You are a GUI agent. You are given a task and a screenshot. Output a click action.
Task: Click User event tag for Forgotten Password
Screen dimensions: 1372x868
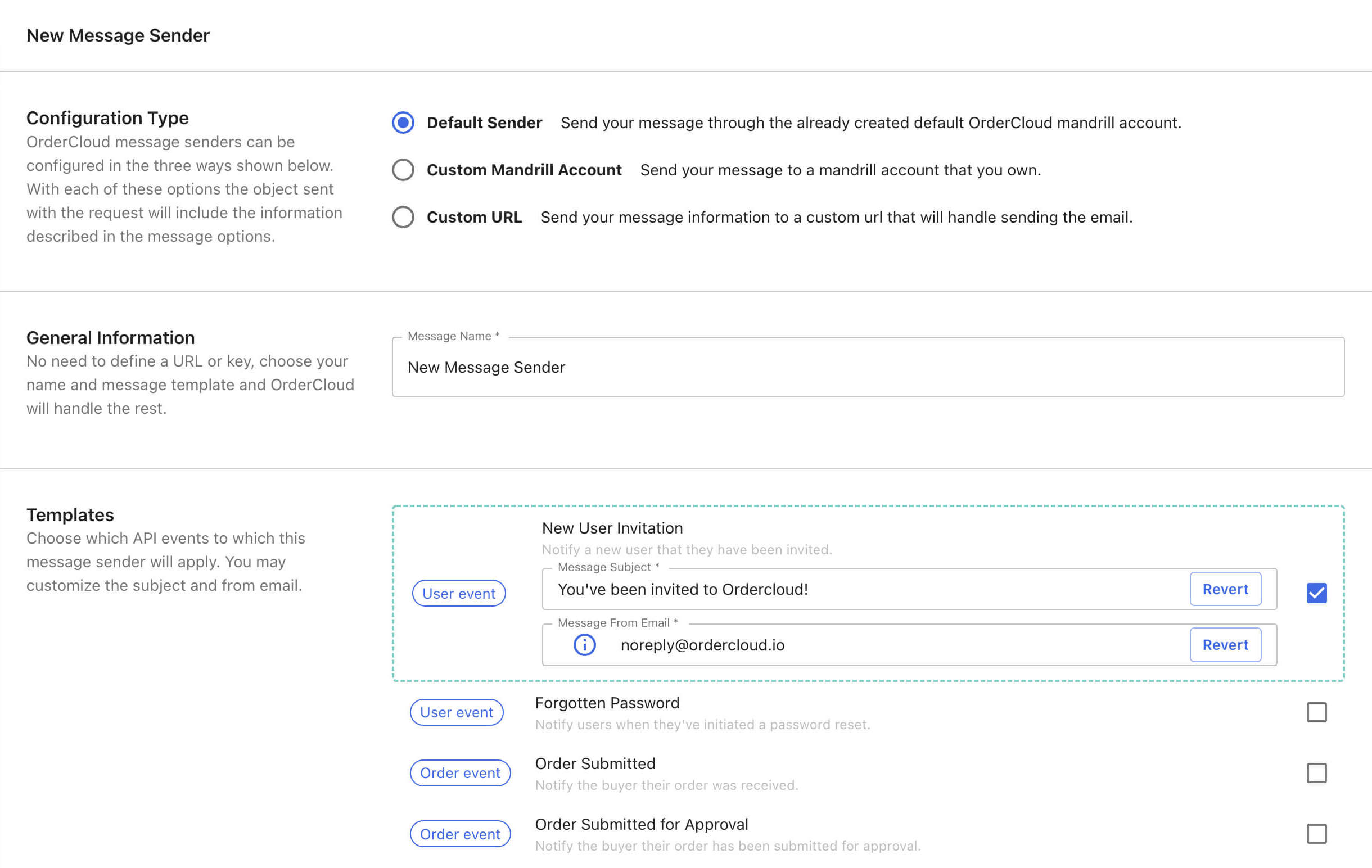click(457, 712)
